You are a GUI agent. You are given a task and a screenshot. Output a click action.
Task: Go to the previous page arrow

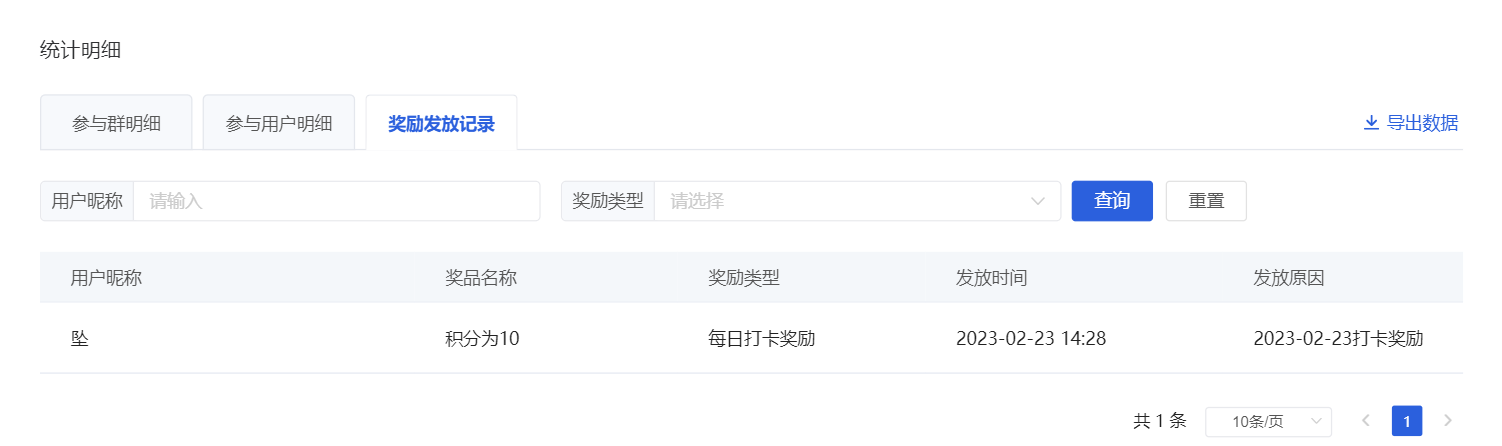coord(1365,421)
